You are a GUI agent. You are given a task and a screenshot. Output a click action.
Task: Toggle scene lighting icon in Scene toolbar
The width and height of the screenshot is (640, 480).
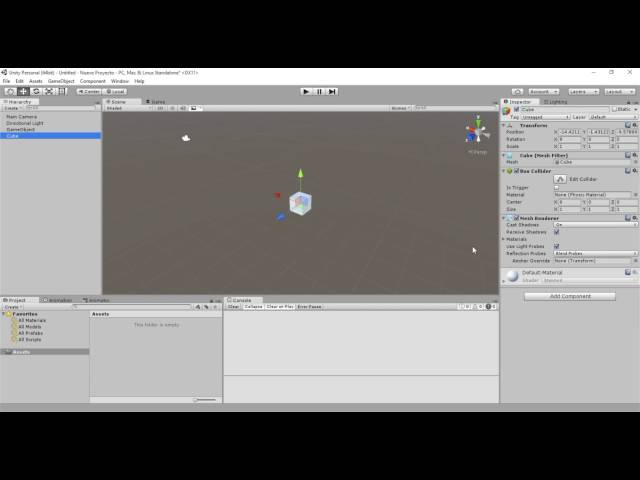coord(172,108)
